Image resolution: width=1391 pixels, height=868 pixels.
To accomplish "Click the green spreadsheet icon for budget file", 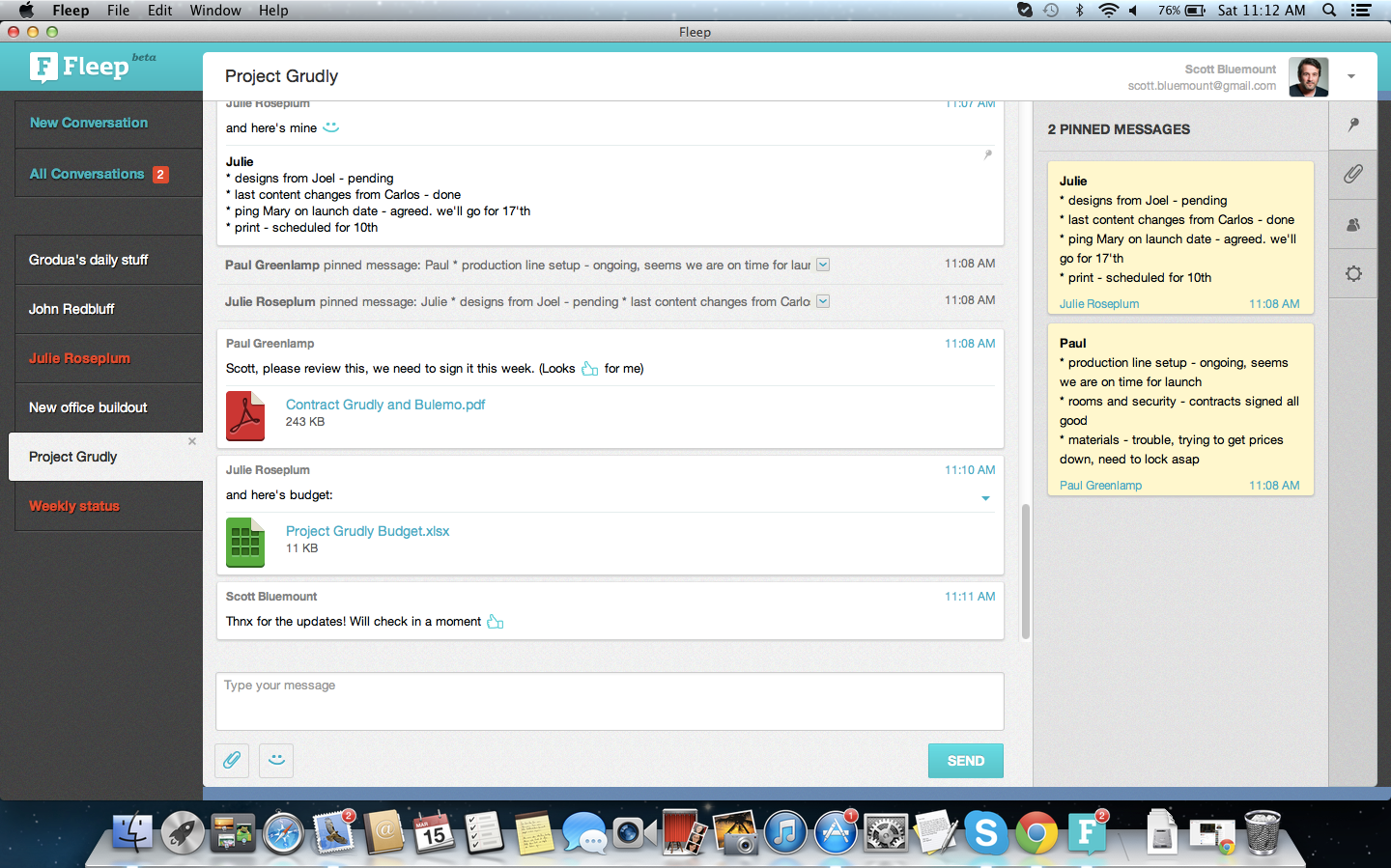I will click(245, 543).
